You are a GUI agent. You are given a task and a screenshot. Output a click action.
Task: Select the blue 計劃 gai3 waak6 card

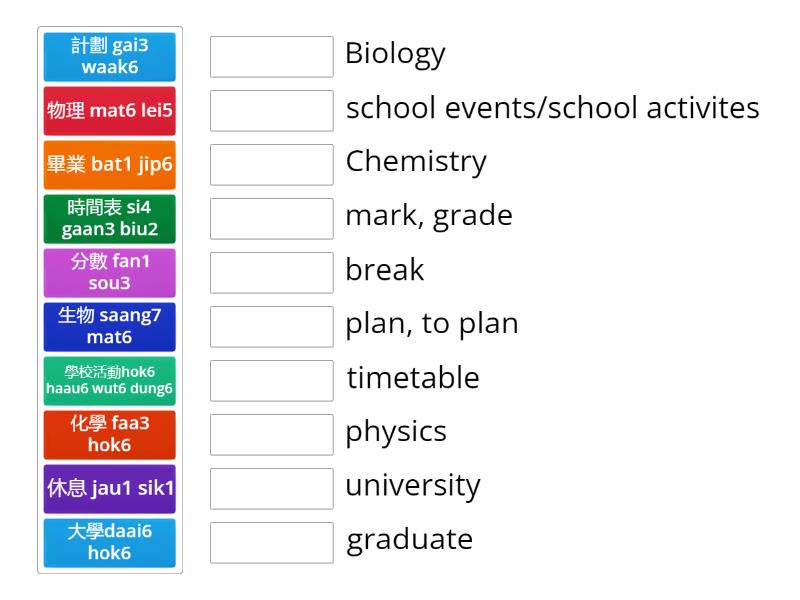point(109,57)
